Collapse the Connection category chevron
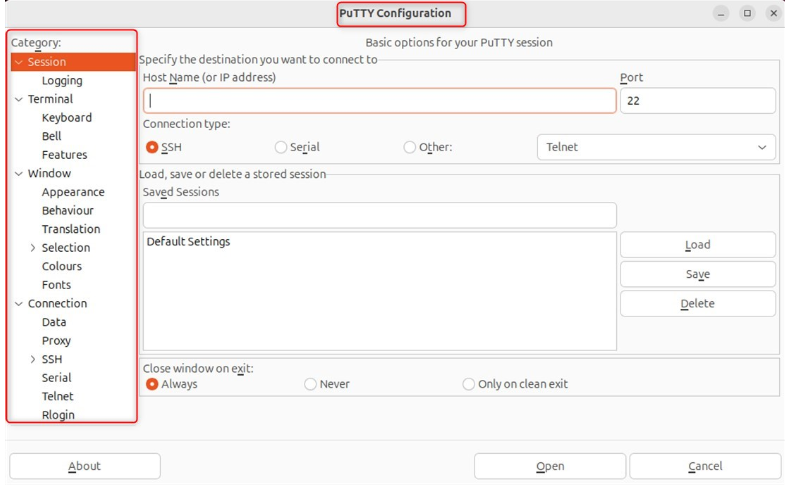Image resolution: width=786 pixels, height=497 pixels. 19,304
